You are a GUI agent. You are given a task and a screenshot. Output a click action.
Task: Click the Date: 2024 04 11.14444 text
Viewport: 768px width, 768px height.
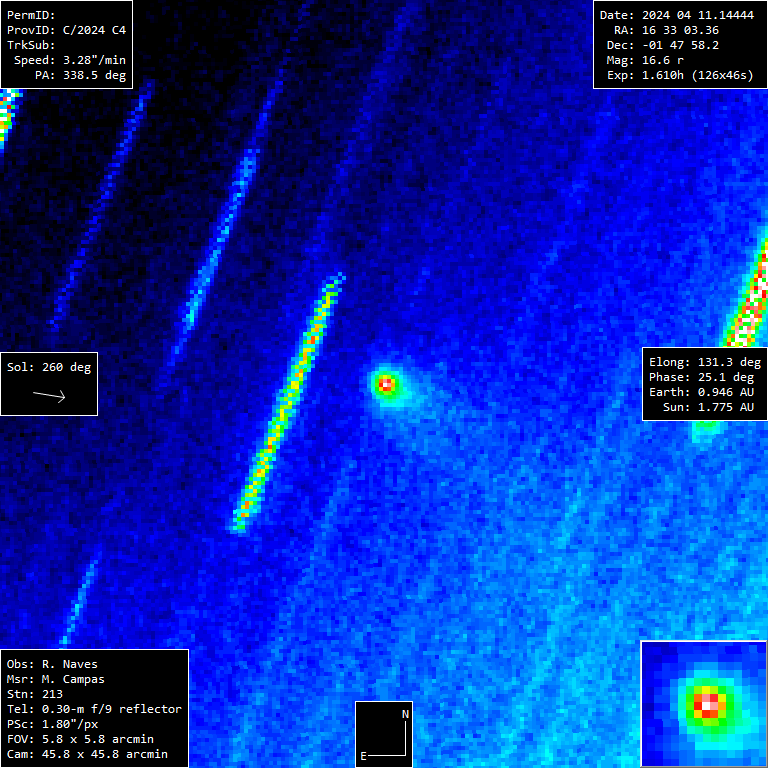677,15
